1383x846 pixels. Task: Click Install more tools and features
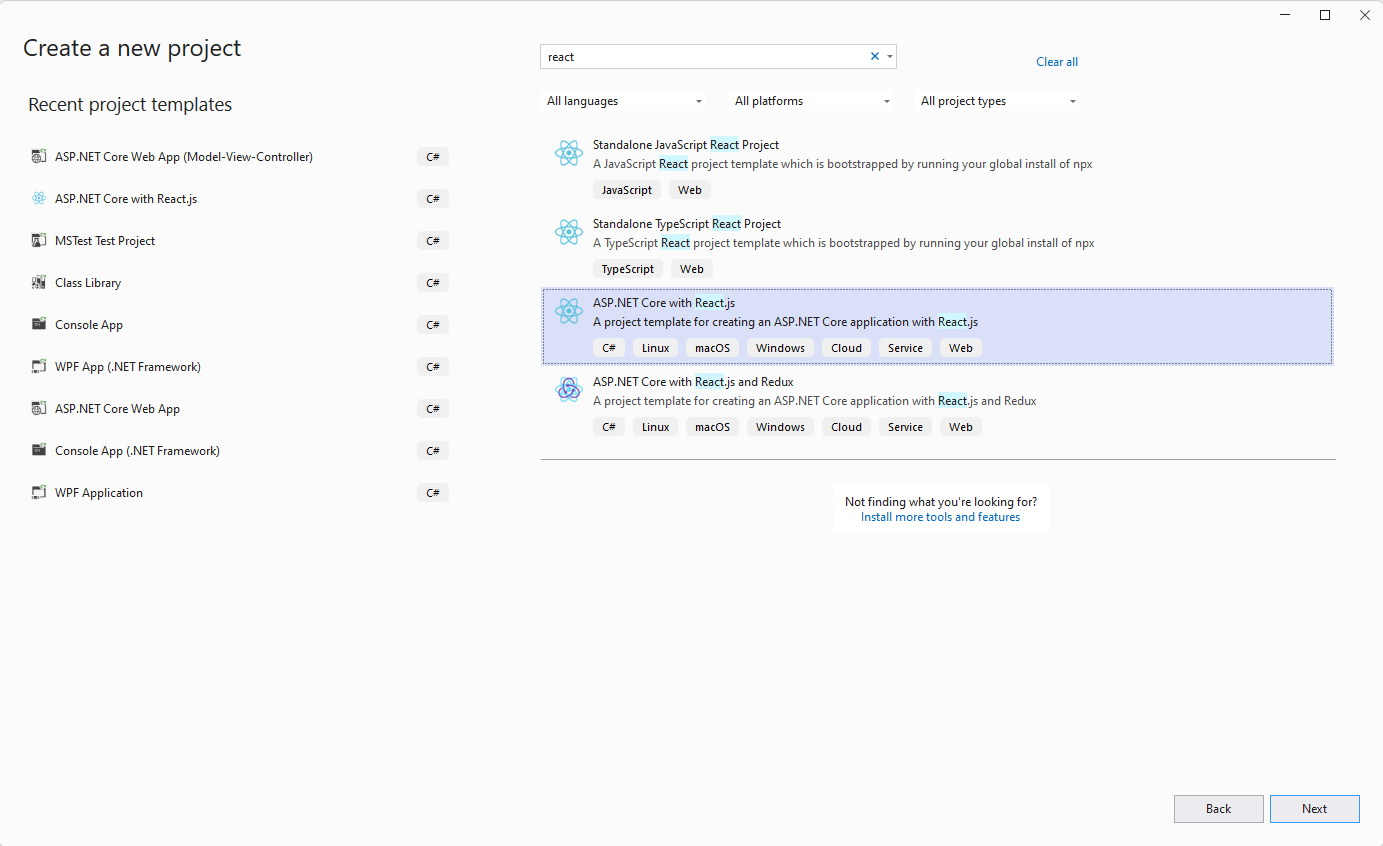click(x=940, y=517)
